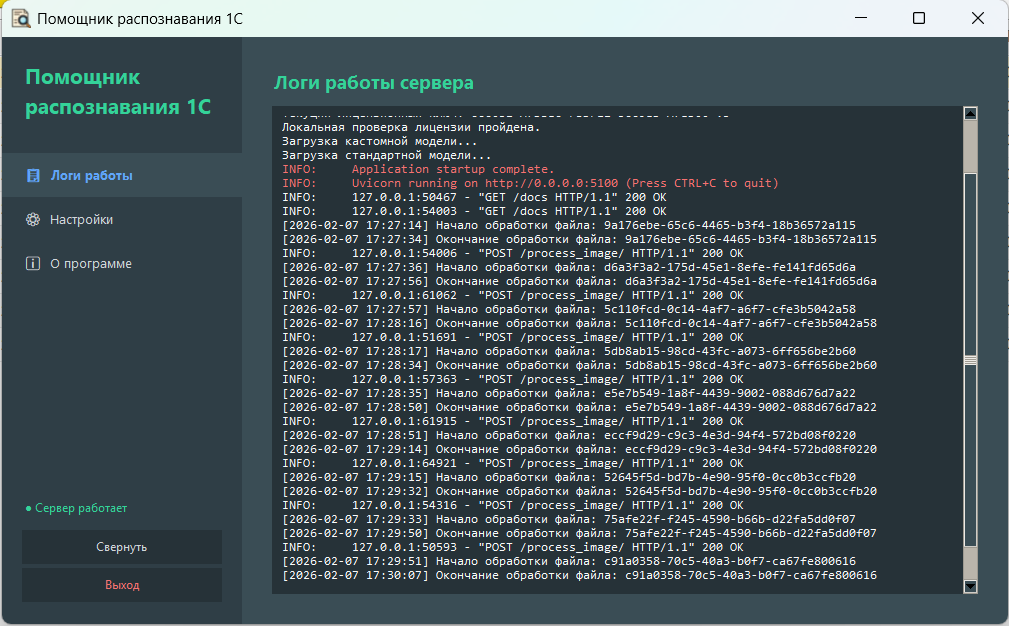Maximize the Помощник распознавания 1С window
Viewport: 1009px width, 626px height.
click(x=919, y=18)
